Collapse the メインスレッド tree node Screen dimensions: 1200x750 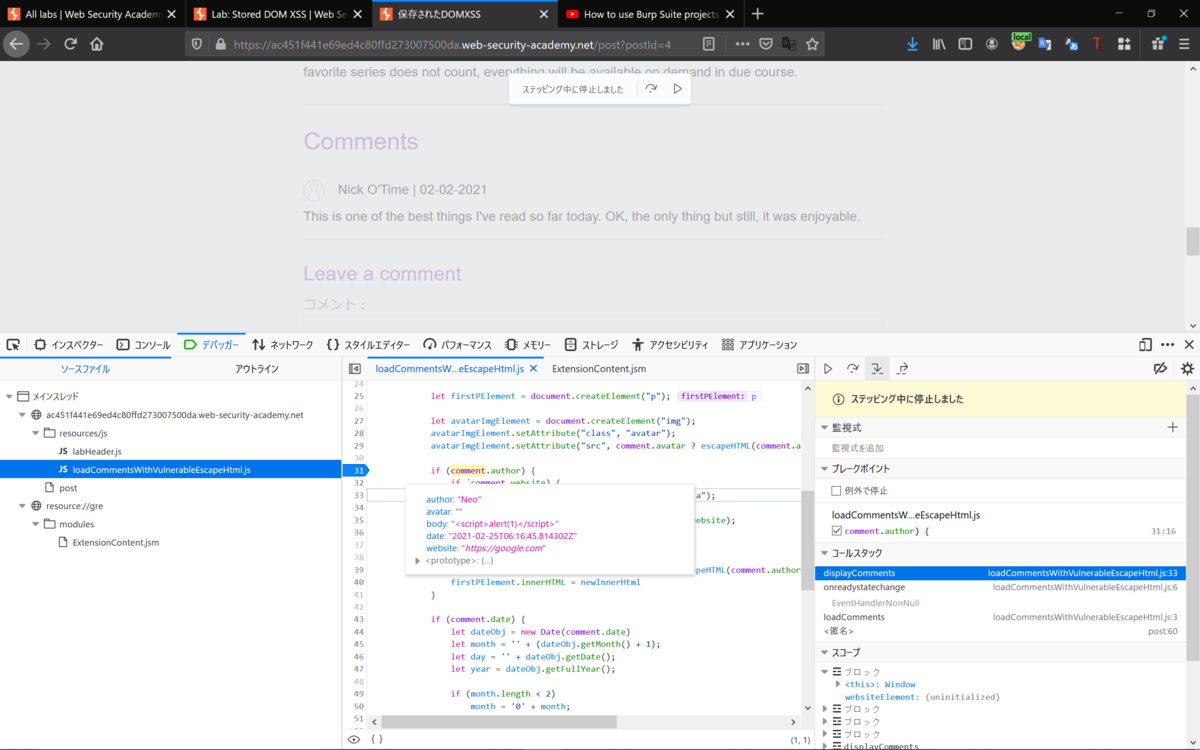click(8, 396)
